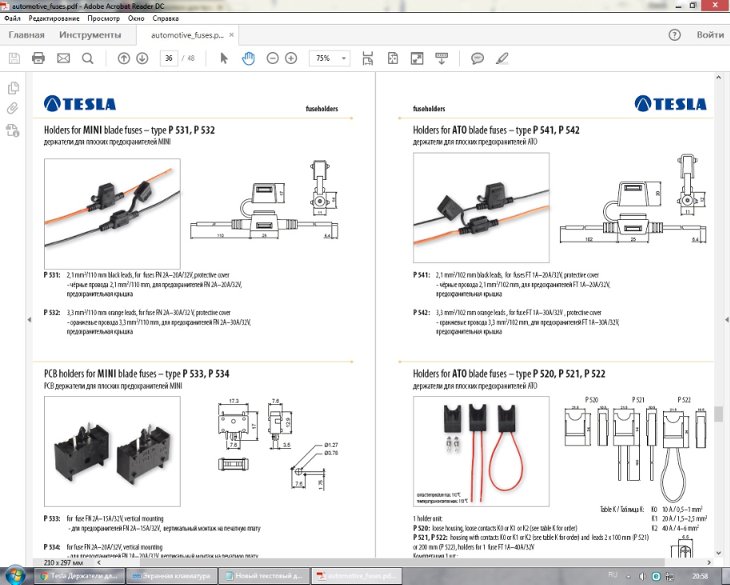Click the fit one full page icon

(393, 58)
